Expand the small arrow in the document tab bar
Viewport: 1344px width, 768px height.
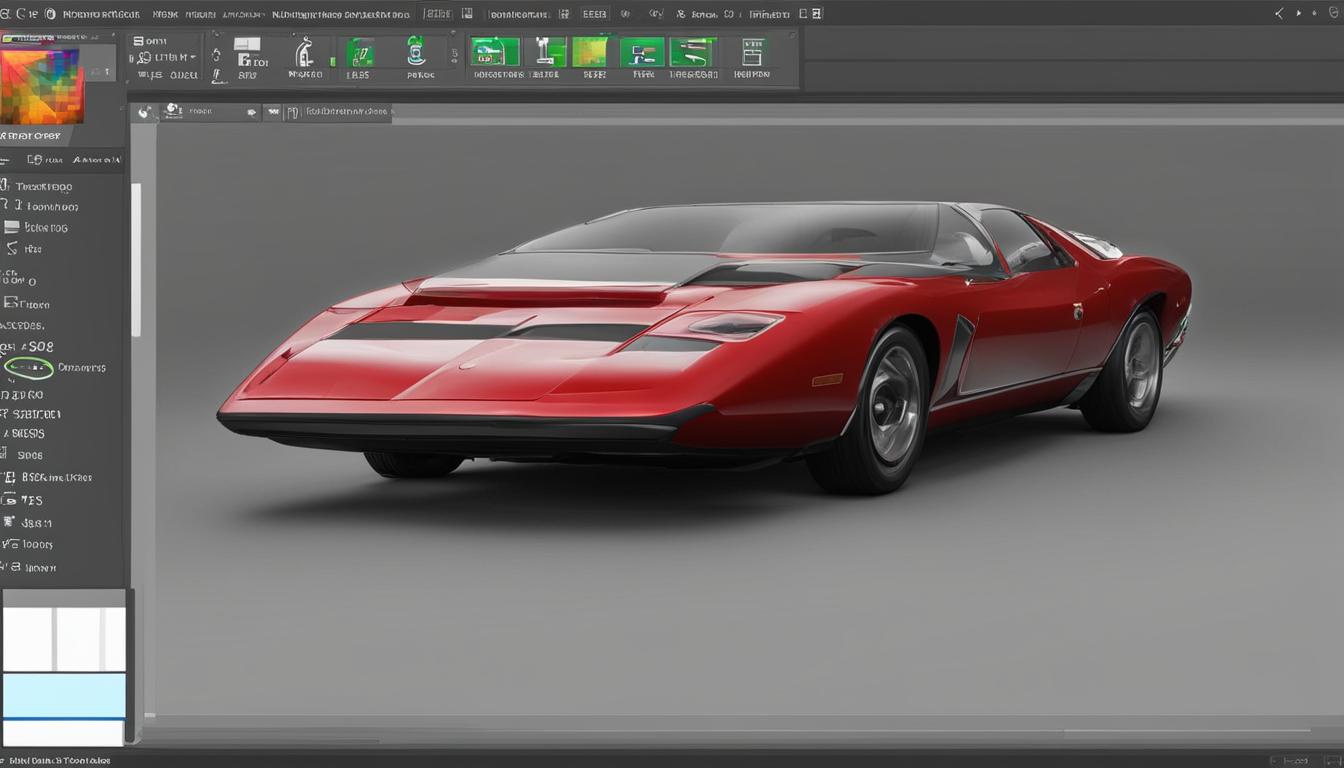click(252, 113)
